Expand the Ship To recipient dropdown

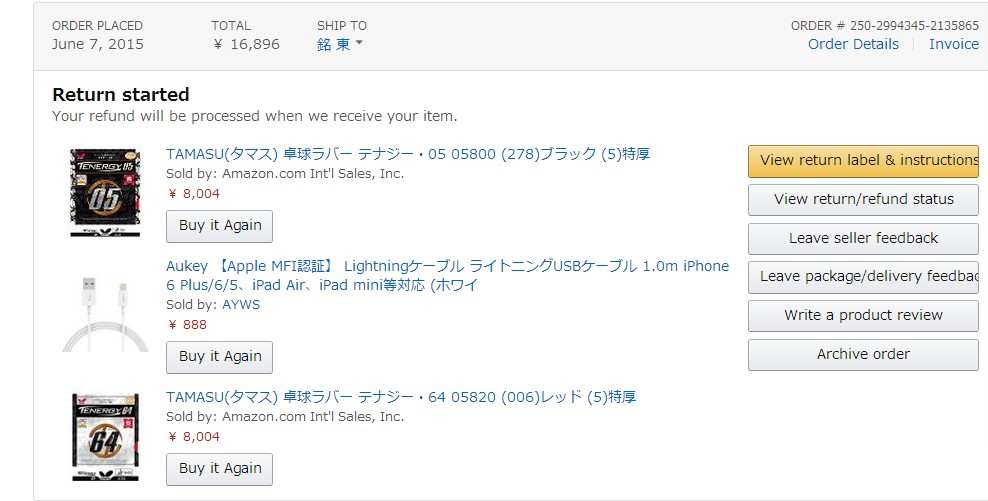click(340, 45)
